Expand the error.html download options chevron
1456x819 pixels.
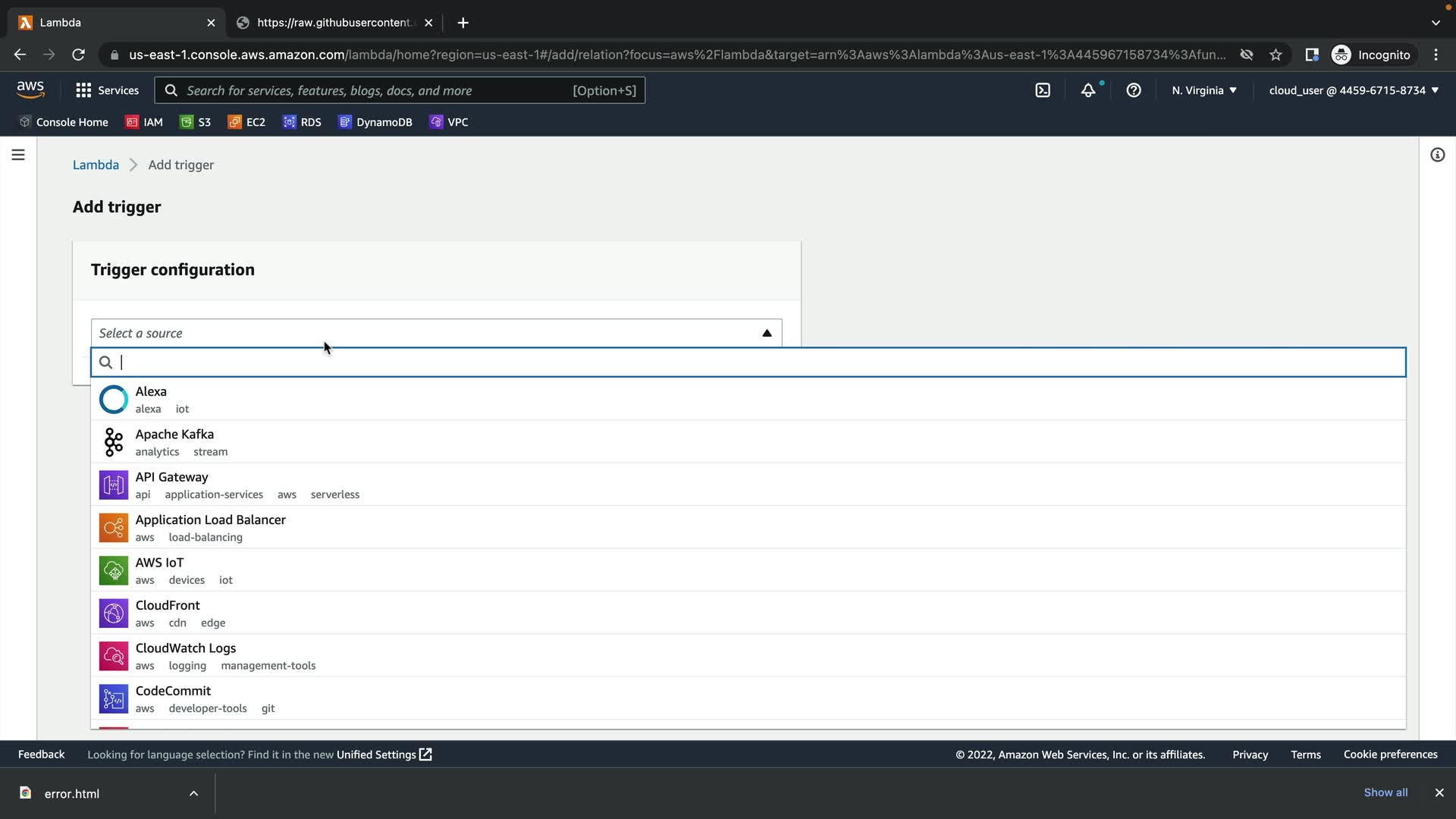point(193,793)
